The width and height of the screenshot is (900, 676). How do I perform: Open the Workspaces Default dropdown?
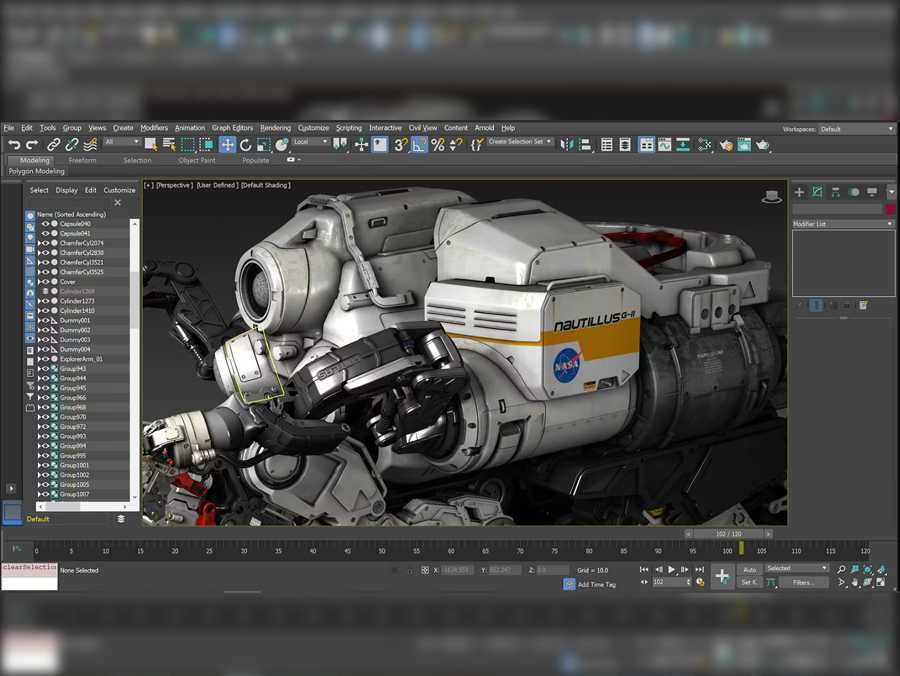pyautogui.click(x=856, y=129)
